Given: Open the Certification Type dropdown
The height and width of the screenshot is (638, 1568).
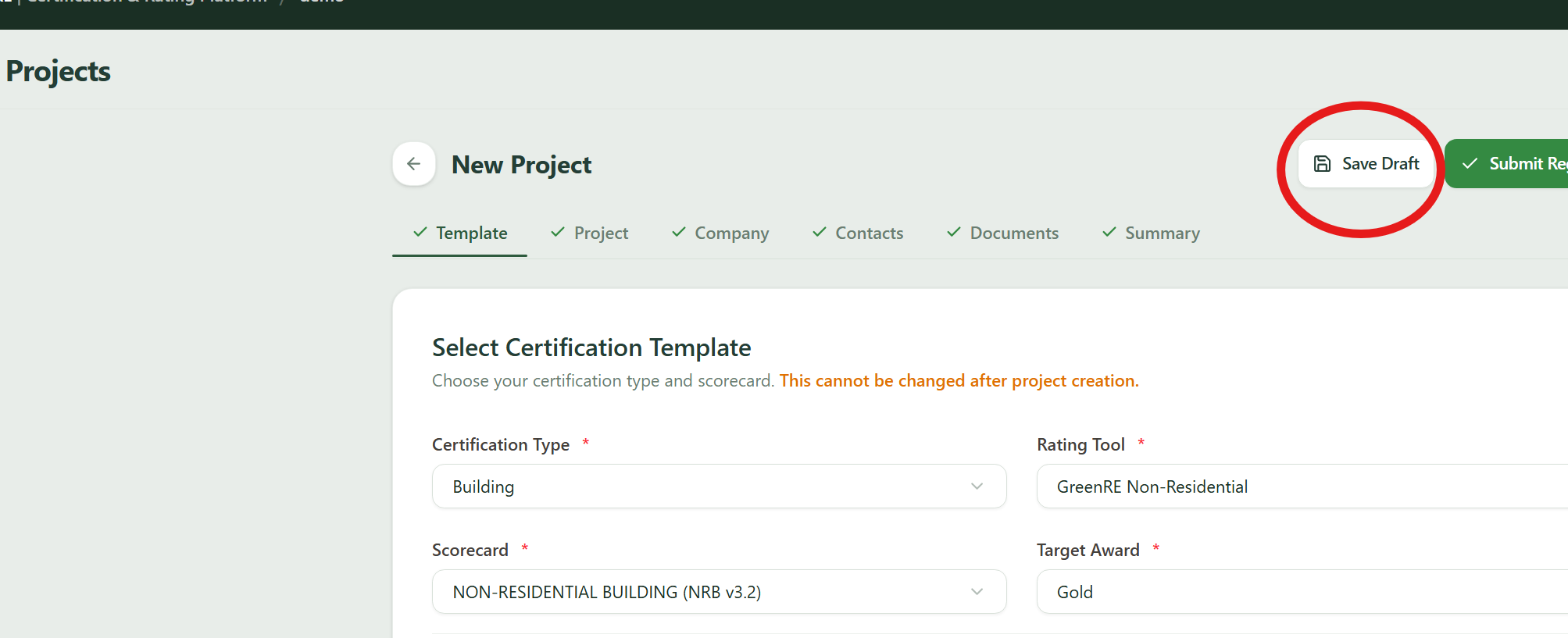Looking at the screenshot, I should pos(719,487).
